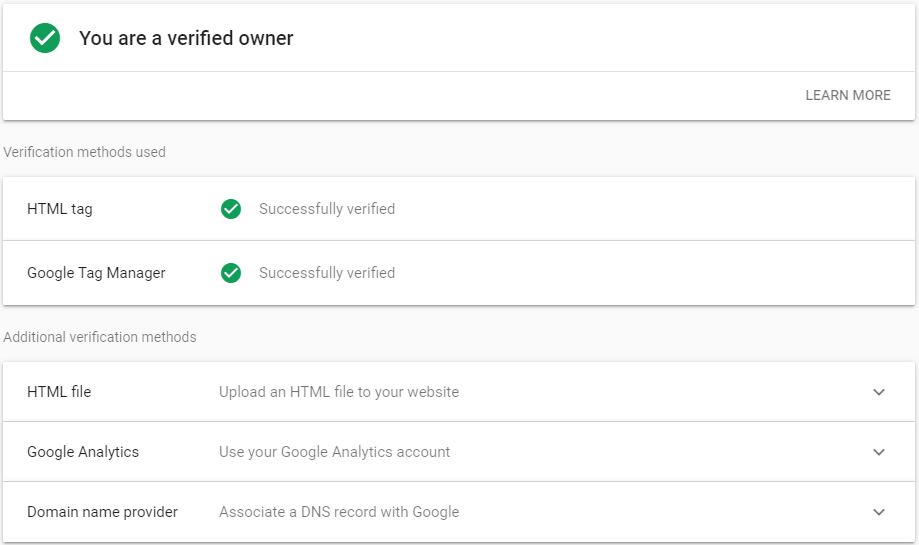
Task: Expand the Google Analytics chevron arrow
Action: (879, 452)
